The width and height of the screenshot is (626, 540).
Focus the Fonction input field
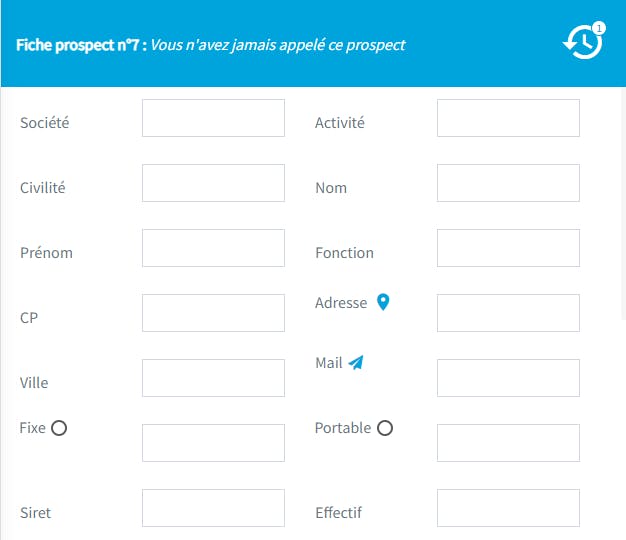click(508, 248)
